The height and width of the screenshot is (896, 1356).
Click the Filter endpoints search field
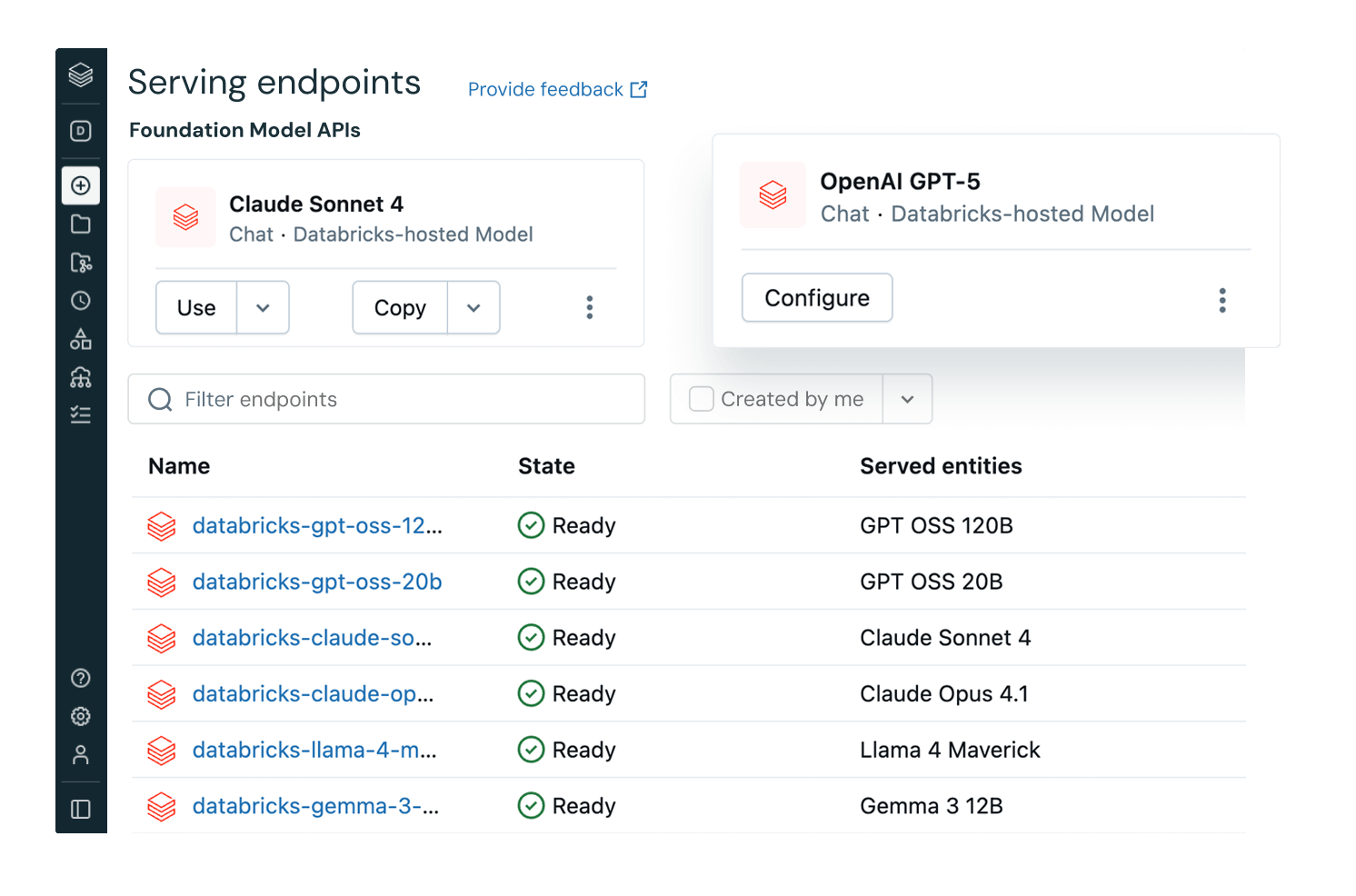point(386,399)
